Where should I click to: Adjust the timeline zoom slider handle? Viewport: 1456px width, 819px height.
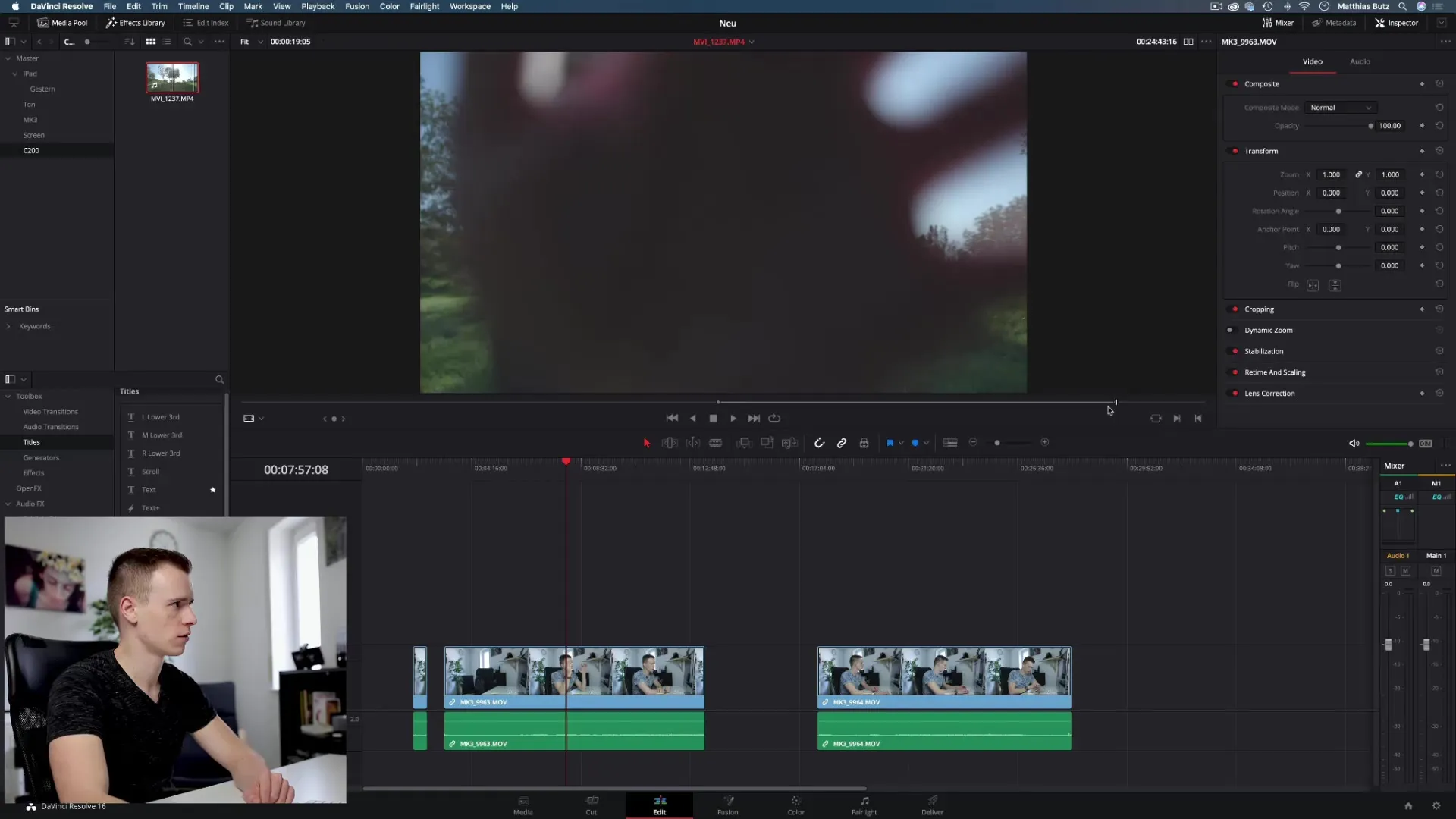coord(997,443)
